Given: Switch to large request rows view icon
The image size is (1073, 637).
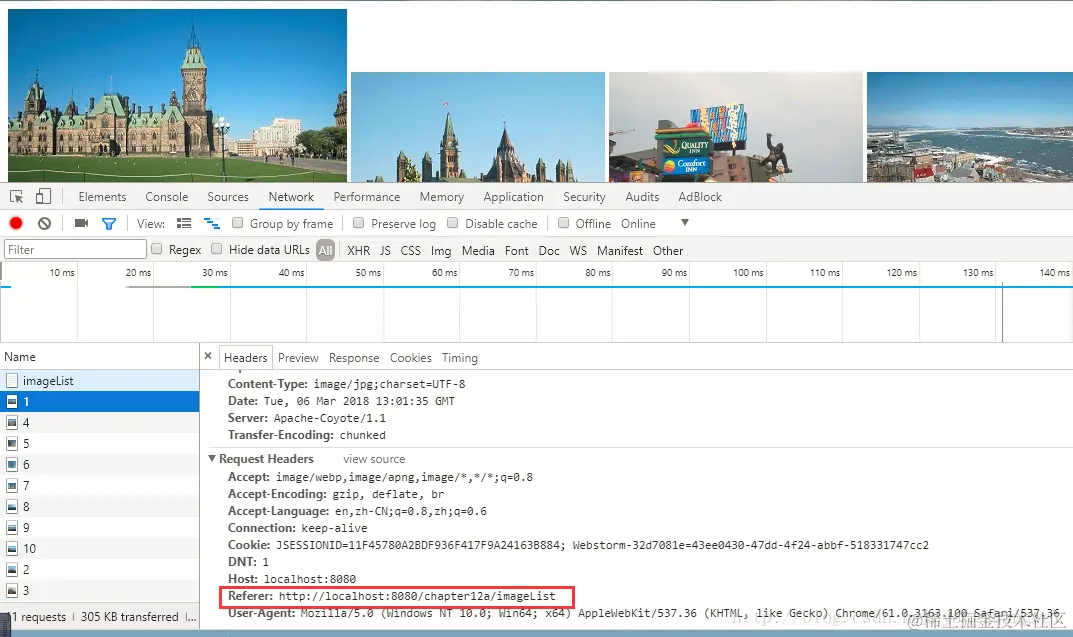Looking at the screenshot, I should [183, 223].
